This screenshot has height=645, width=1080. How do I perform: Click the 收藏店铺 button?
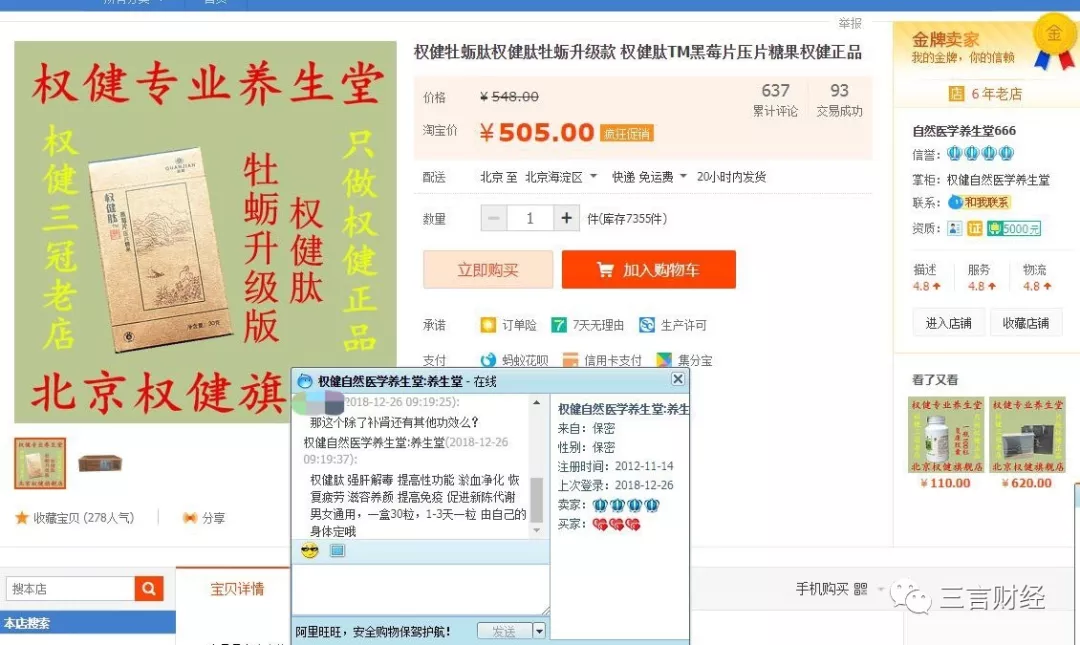coord(1026,323)
